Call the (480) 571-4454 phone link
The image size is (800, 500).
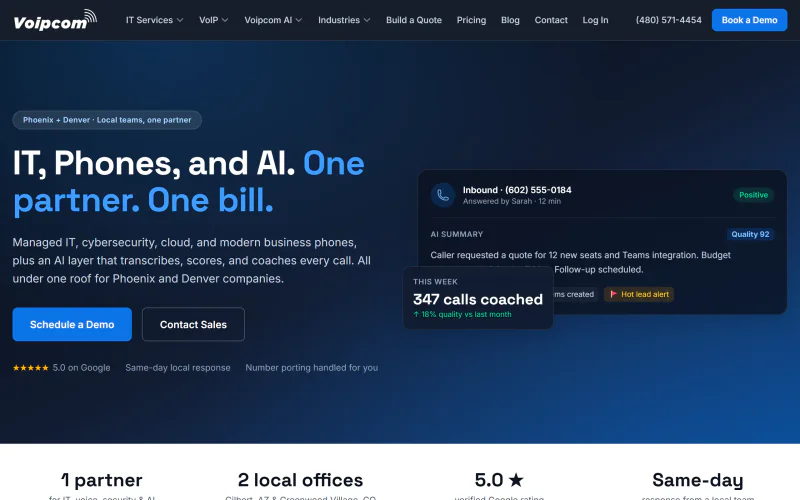pos(668,20)
